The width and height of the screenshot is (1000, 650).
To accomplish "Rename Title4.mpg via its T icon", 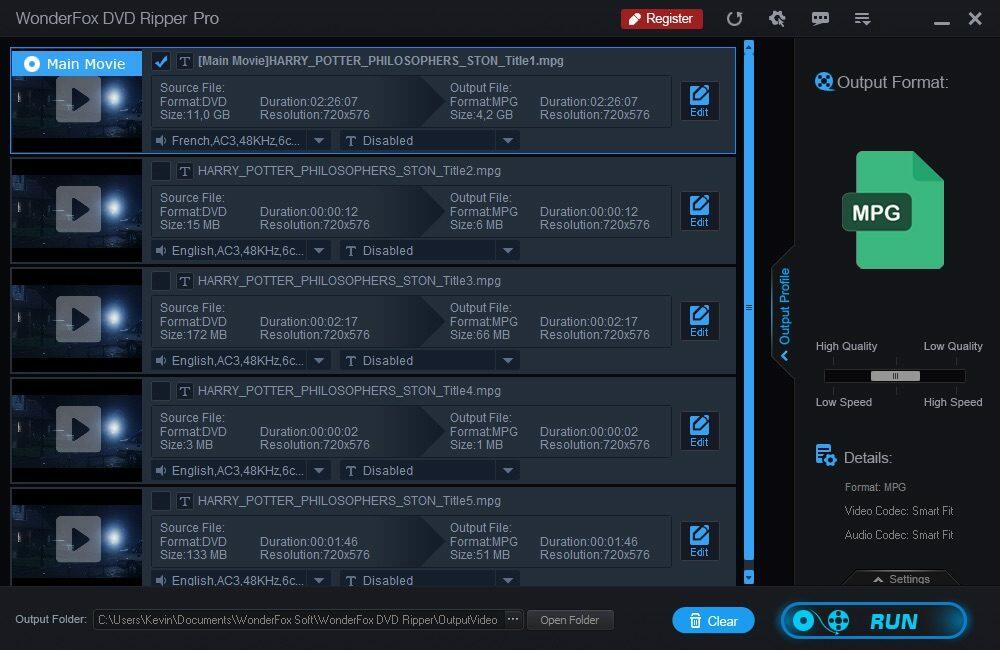I will click(184, 391).
